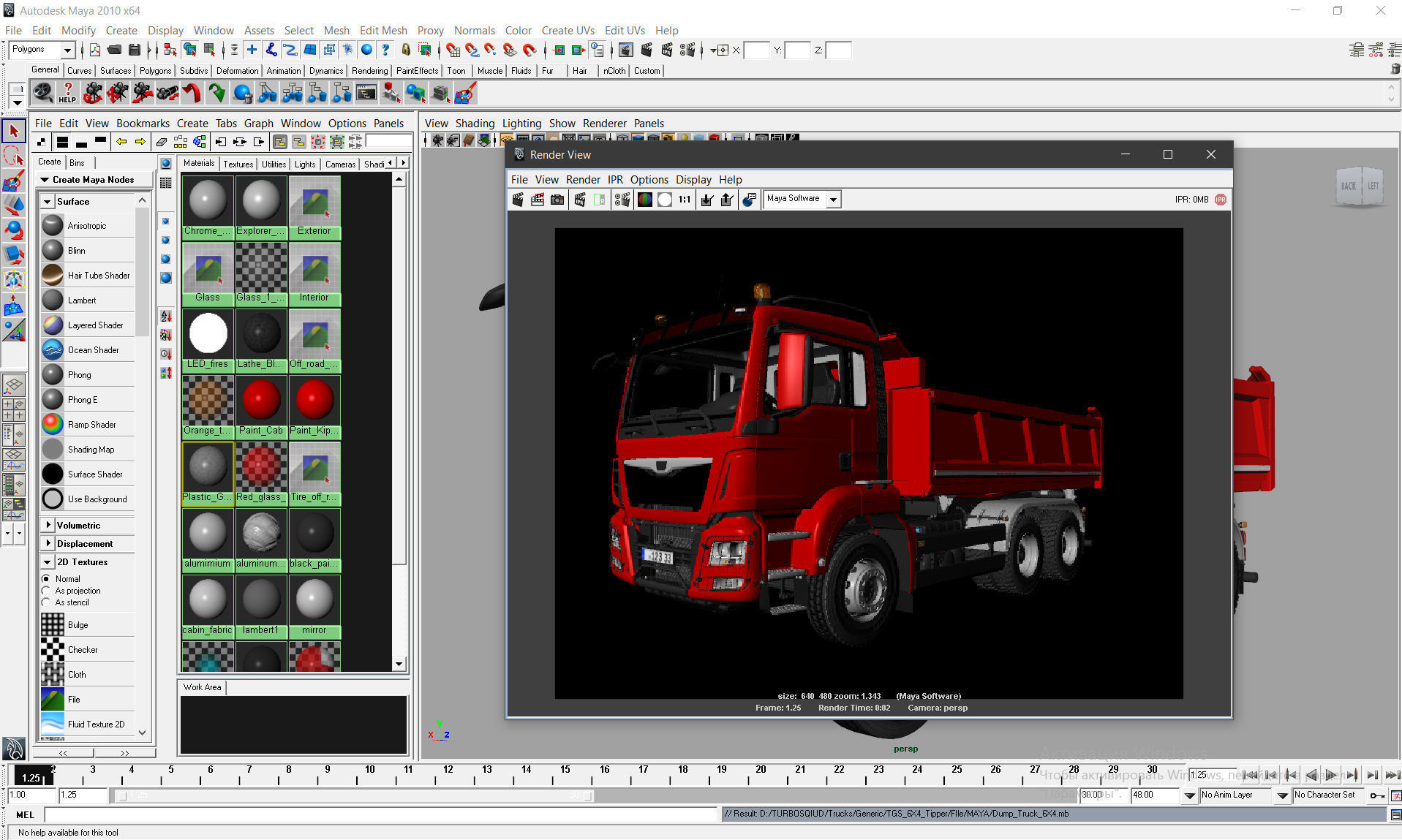Click Hypershade rearrange graph icon
This screenshot has height=840, width=1402.
181,142
